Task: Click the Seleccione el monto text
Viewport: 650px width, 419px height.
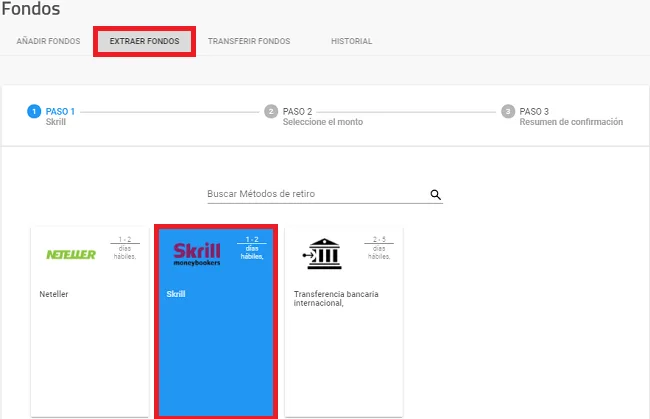Action: coord(323,122)
